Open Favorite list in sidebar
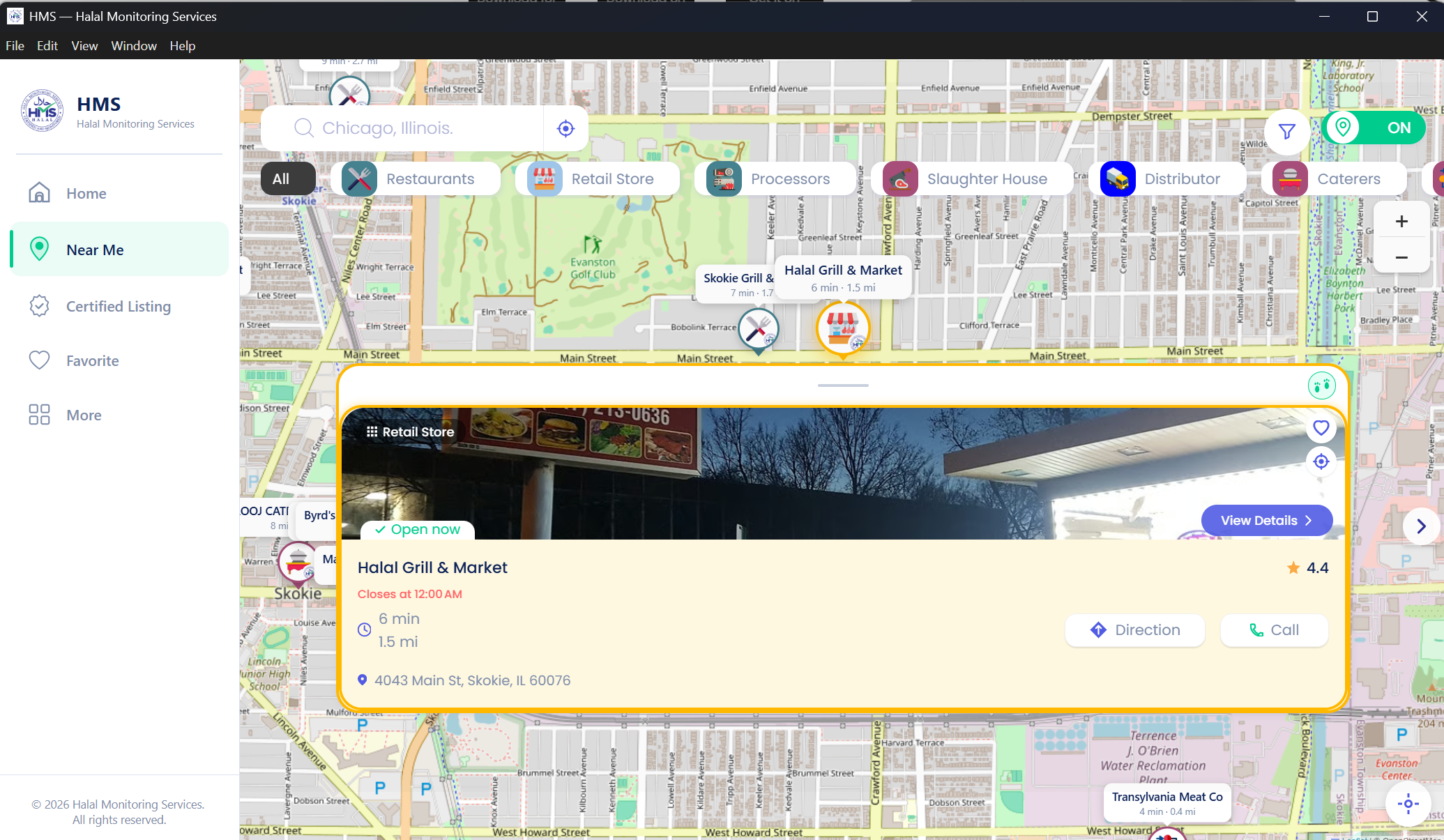Screen dimensions: 1444x840 point(119,360)
